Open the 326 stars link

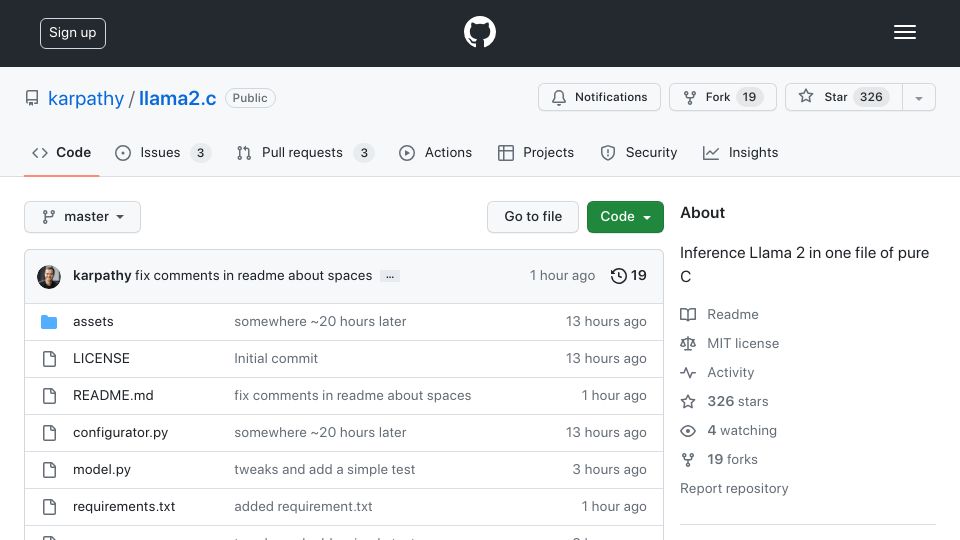738,402
